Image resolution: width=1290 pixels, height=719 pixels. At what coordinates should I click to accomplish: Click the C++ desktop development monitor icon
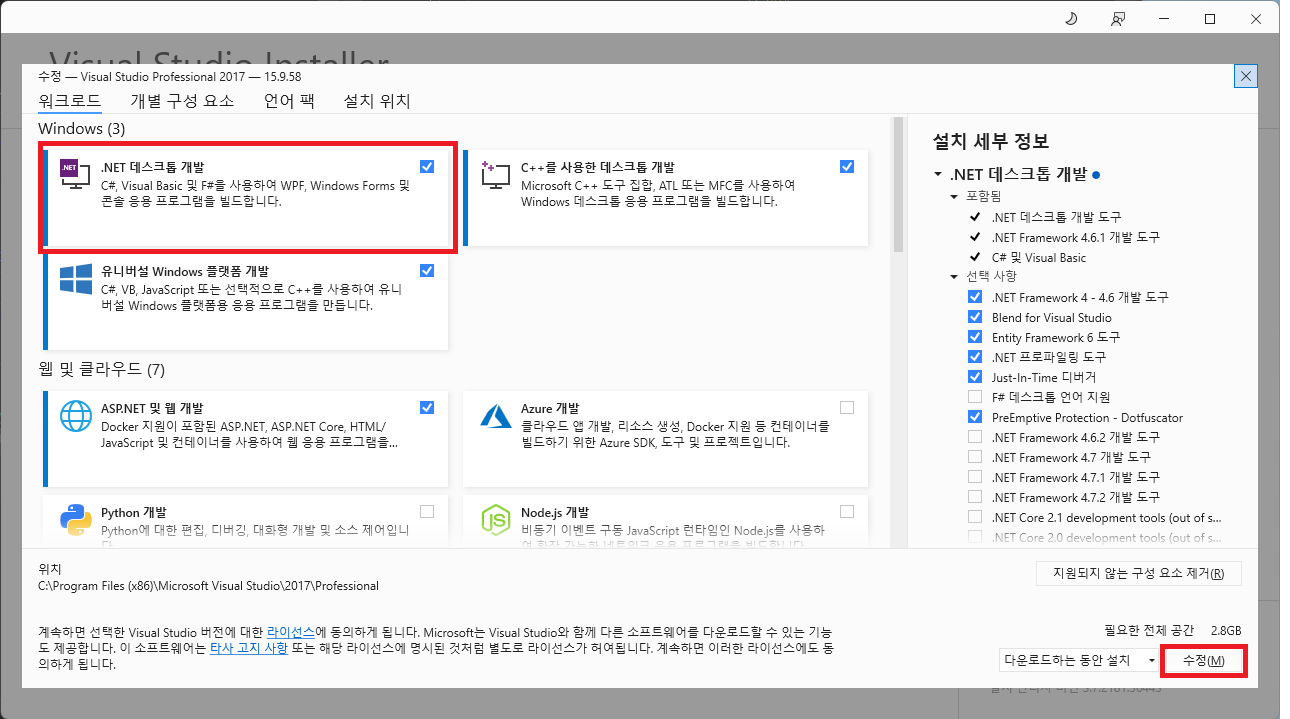496,176
